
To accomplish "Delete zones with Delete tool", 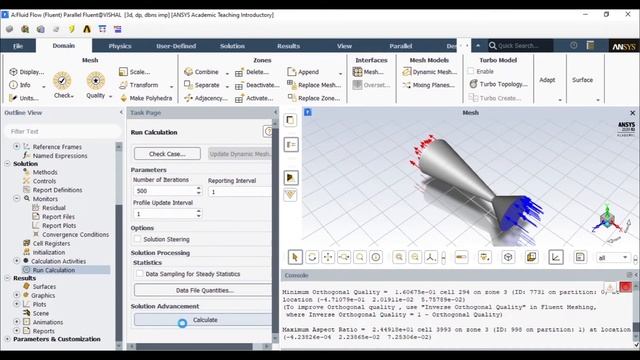I will pos(252,72).
